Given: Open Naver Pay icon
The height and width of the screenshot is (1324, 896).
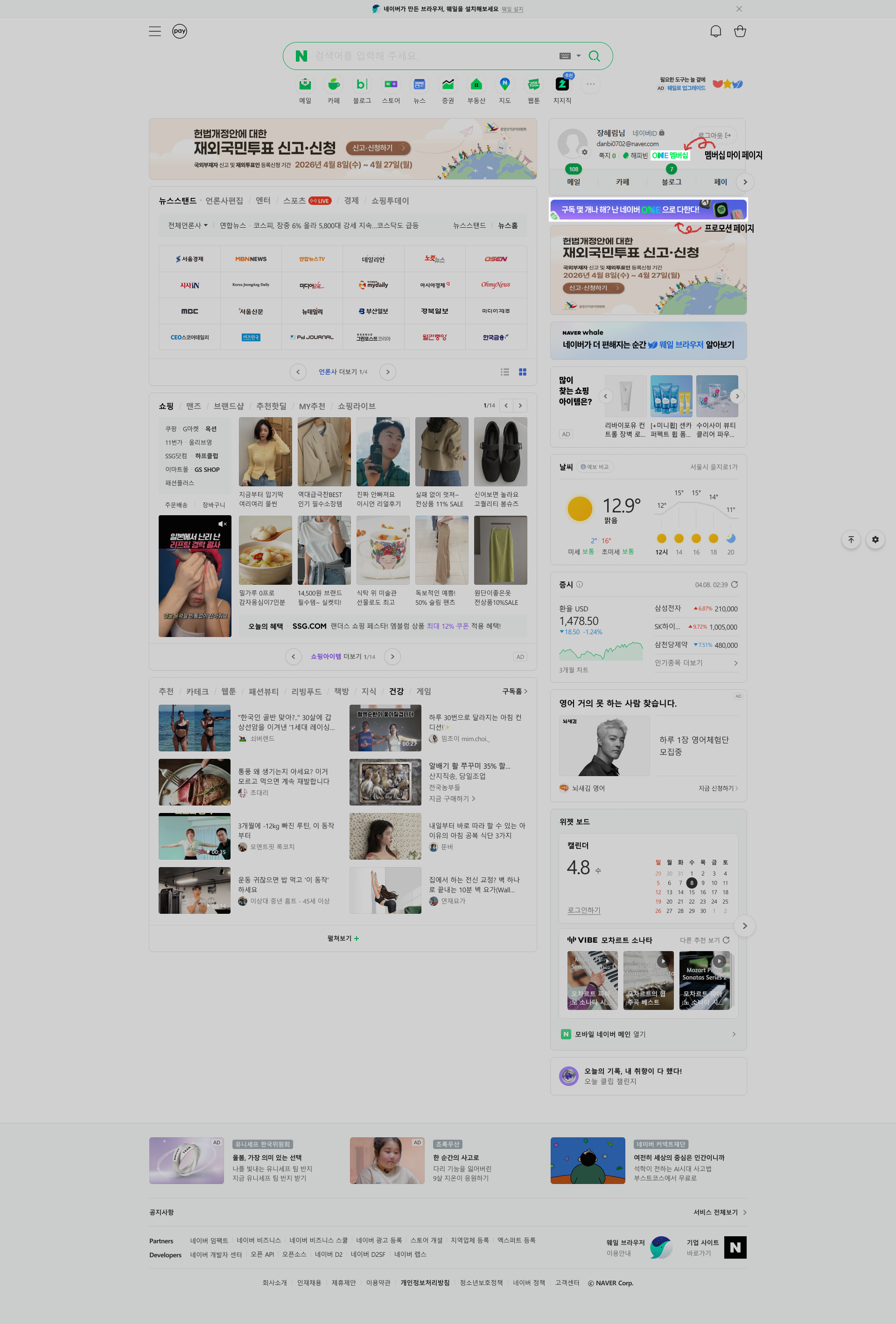Looking at the screenshot, I should 179,31.
